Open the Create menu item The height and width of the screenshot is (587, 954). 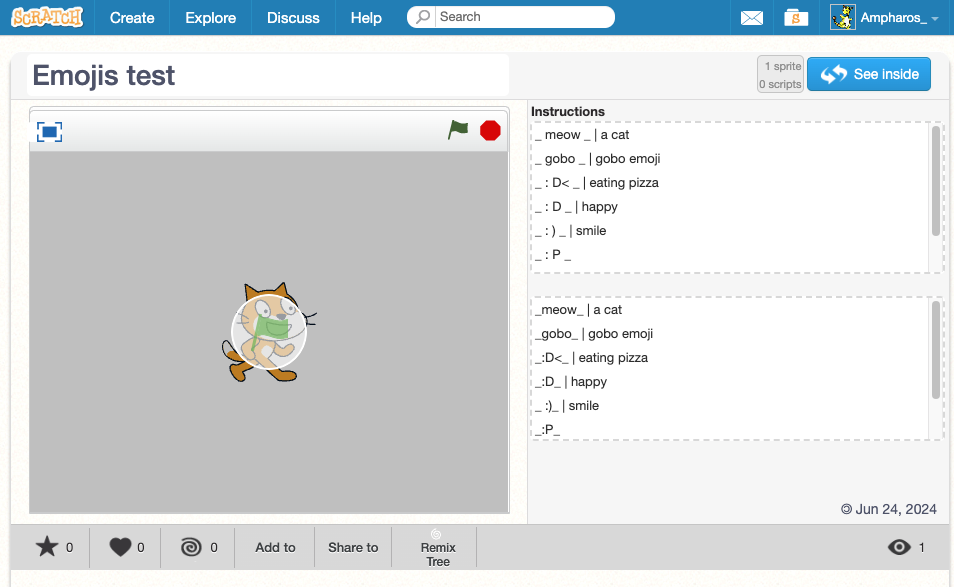(x=132, y=18)
